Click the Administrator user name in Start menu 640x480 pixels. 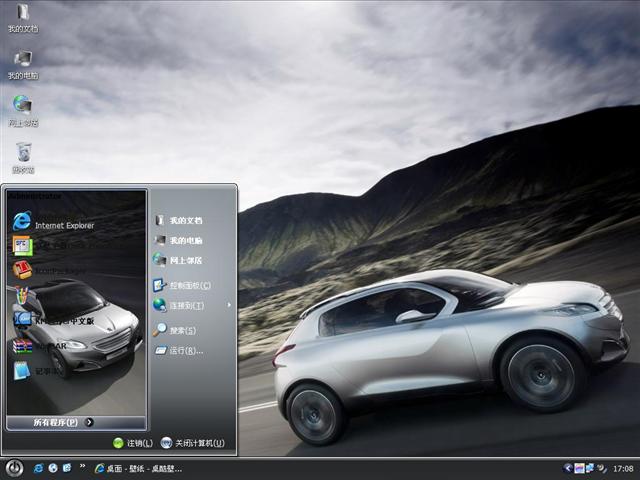[35, 196]
